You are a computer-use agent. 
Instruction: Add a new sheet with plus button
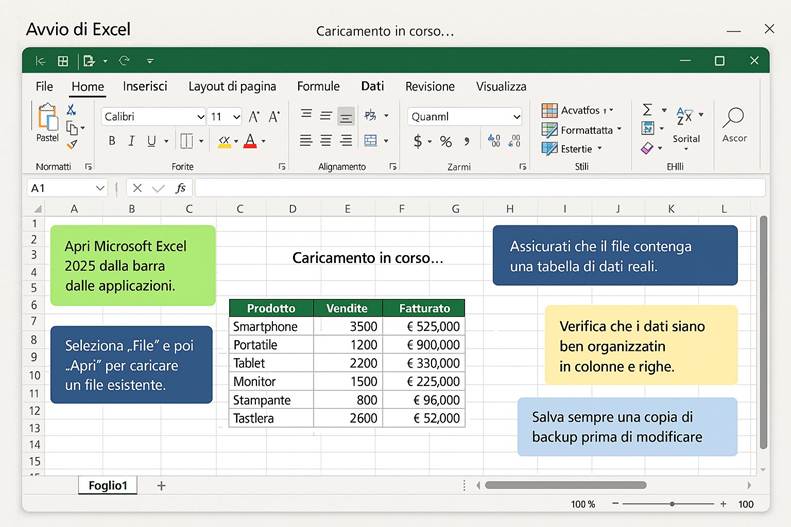[x=161, y=486]
